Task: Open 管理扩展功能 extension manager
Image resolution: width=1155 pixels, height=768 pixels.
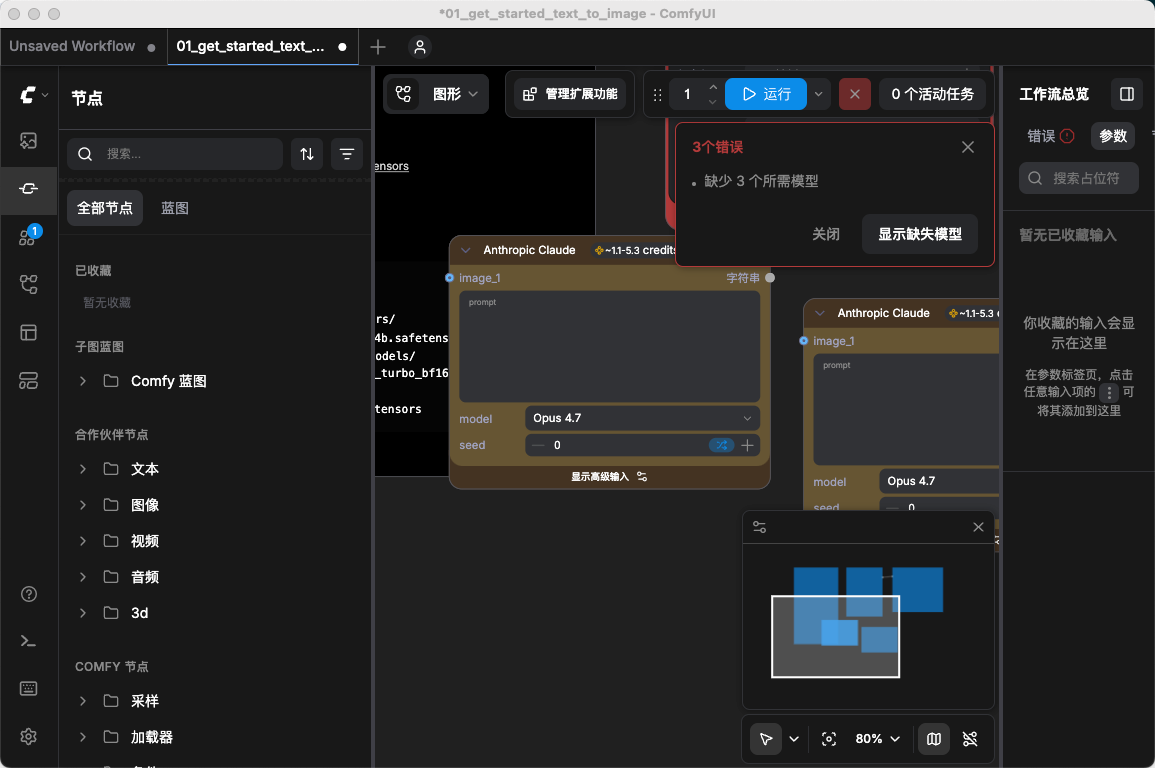Action: tap(569, 94)
